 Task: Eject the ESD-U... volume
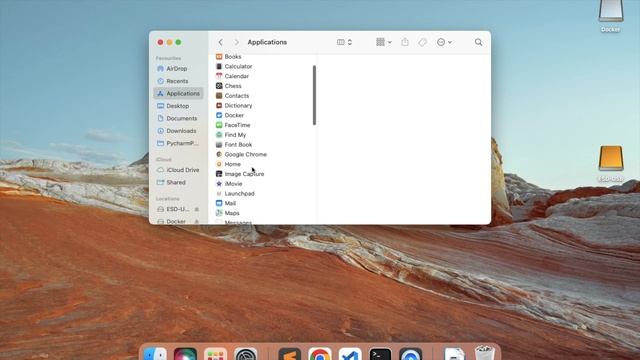[x=196, y=209]
